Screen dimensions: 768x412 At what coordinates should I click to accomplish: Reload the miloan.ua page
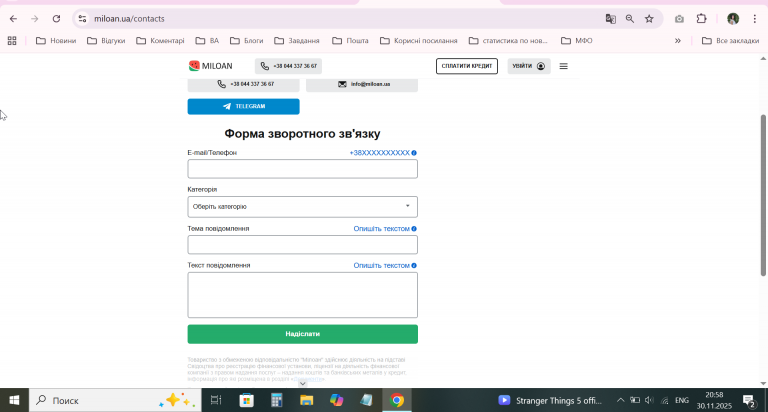click(56, 19)
